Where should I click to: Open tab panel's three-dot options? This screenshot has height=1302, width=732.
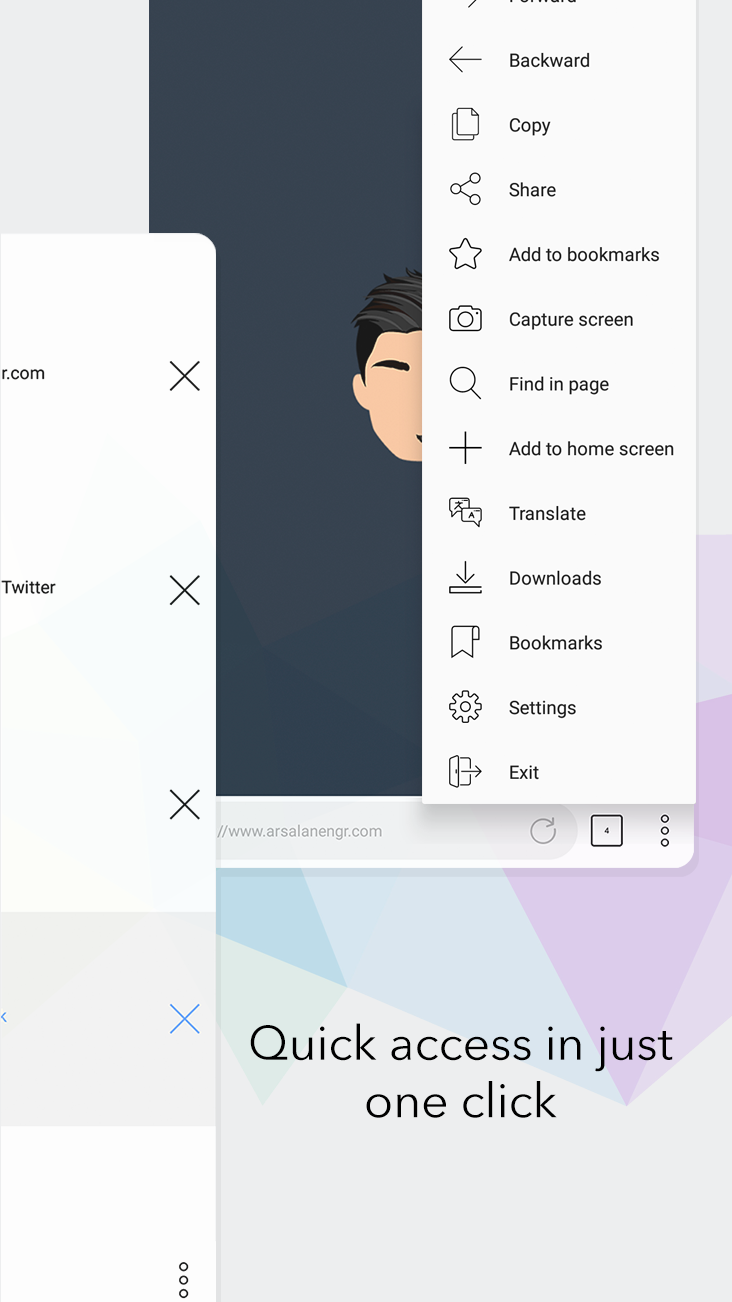pyautogui.click(x=183, y=1279)
